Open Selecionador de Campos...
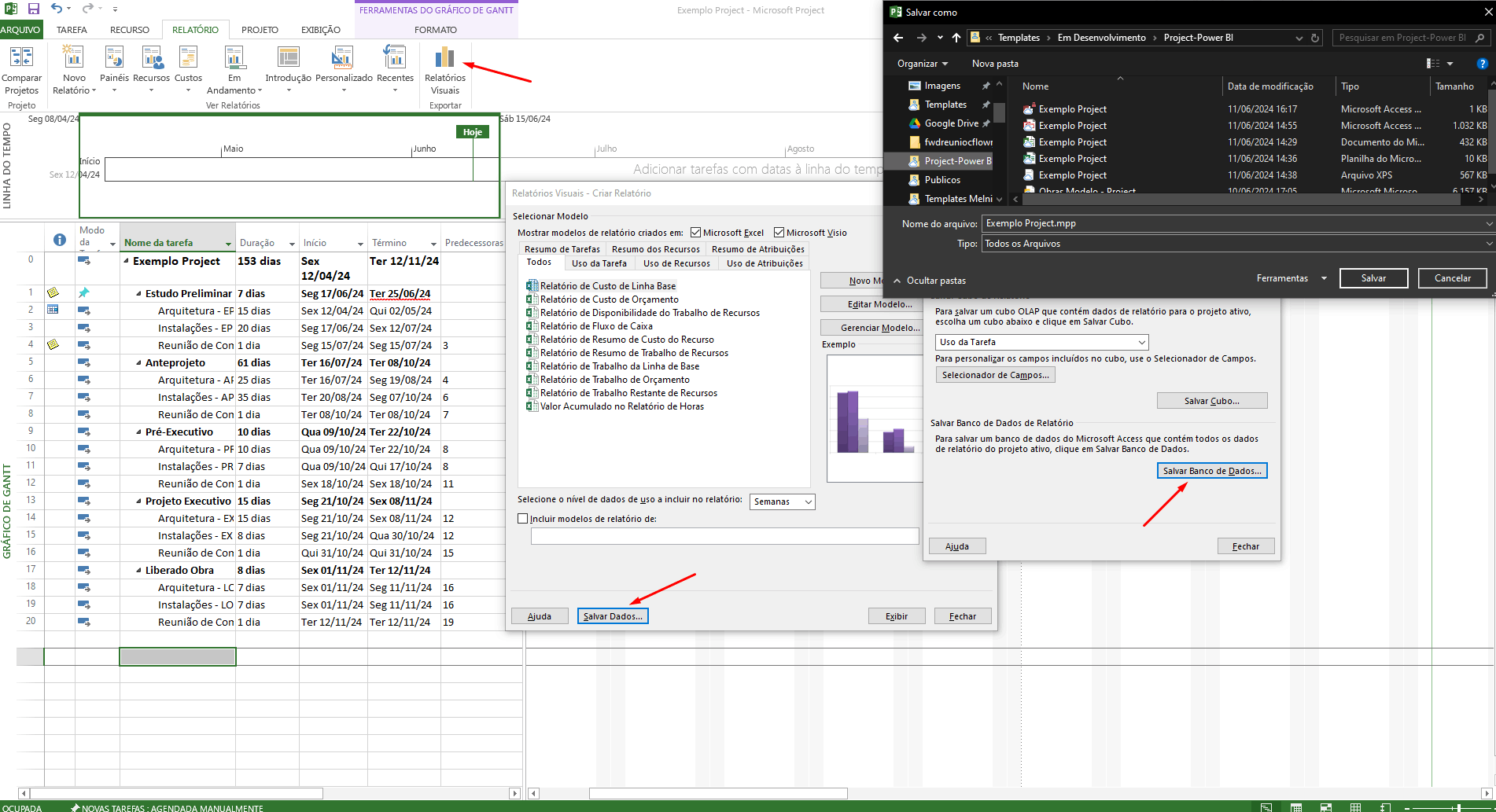The height and width of the screenshot is (812, 1496). 995,375
